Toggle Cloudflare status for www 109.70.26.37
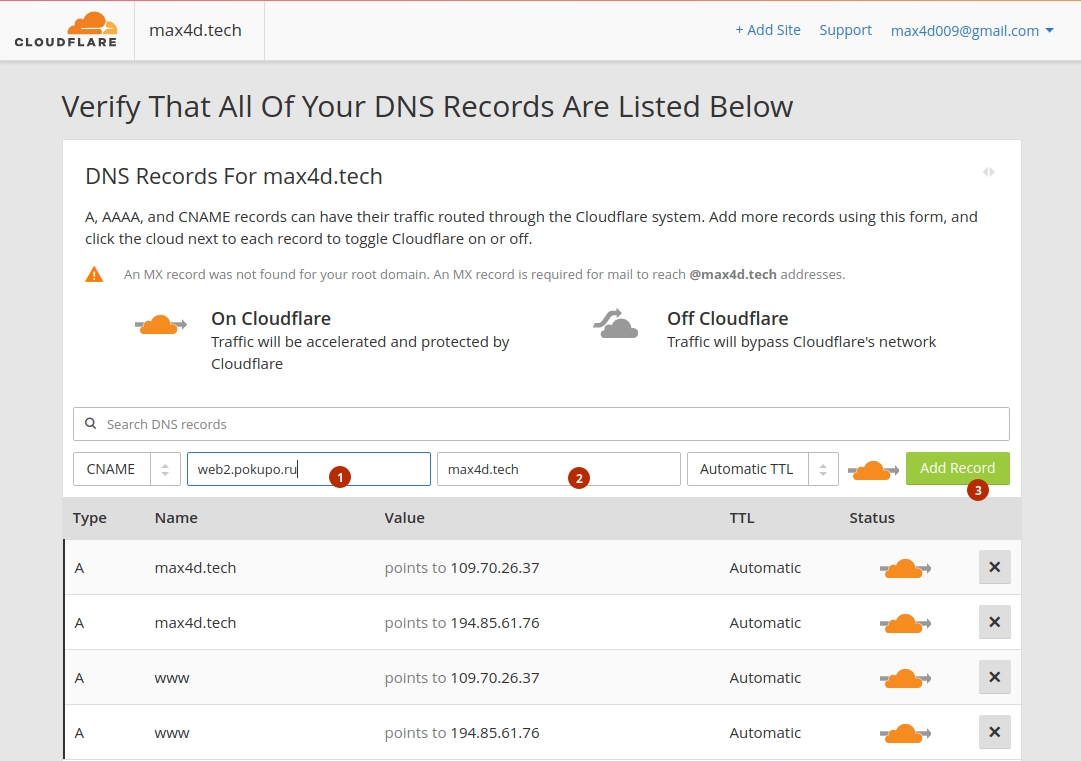This screenshot has width=1081, height=761. pyautogui.click(x=905, y=679)
